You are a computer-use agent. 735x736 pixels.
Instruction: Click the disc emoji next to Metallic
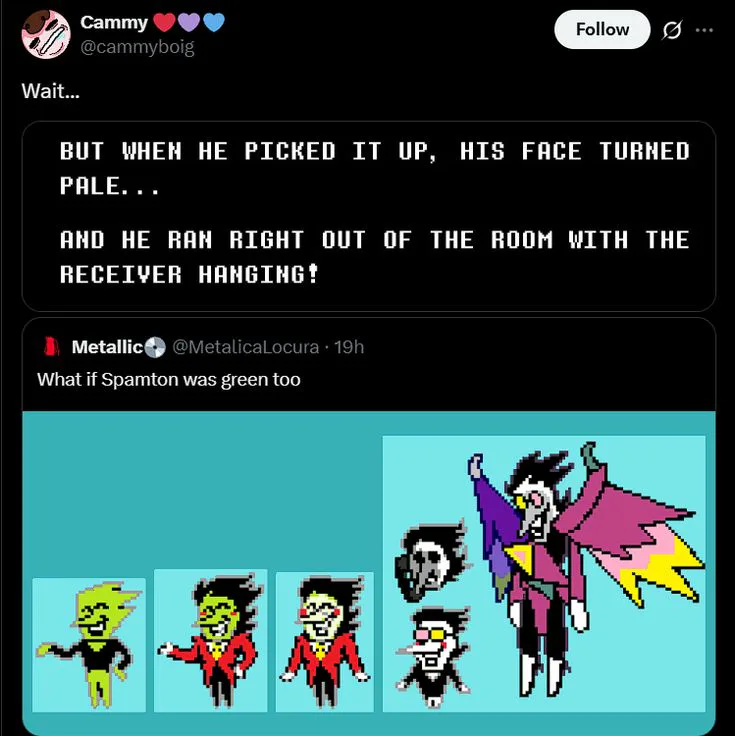155,347
